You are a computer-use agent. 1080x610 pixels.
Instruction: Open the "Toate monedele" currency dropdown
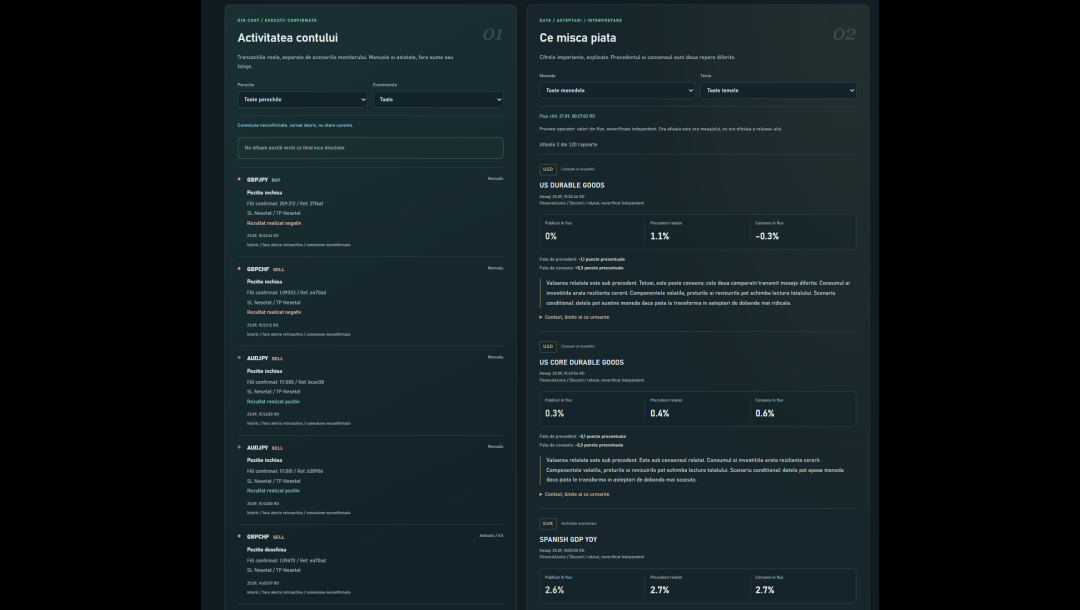pyautogui.click(x=617, y=90)
